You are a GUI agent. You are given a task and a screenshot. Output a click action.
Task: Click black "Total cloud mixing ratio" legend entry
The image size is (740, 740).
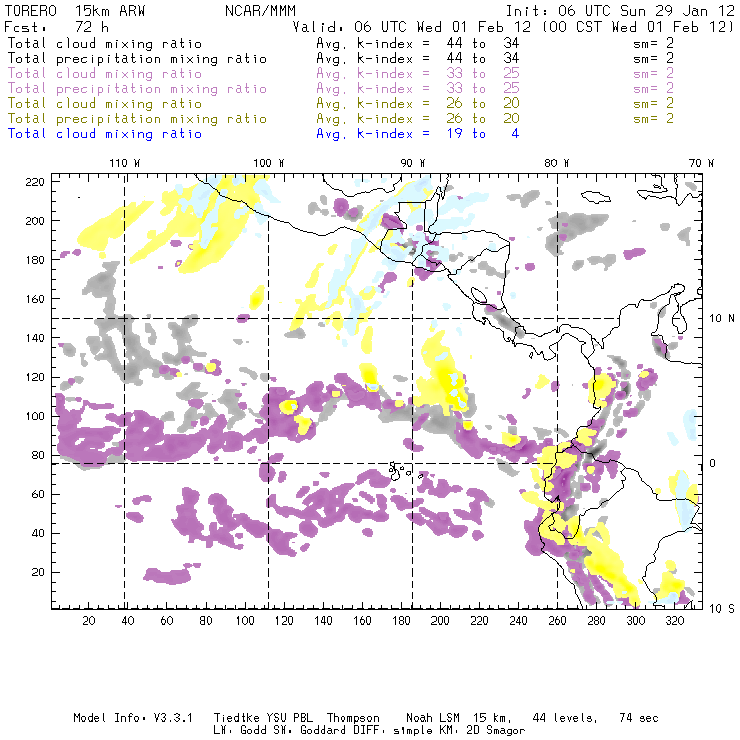click(105, 43)
